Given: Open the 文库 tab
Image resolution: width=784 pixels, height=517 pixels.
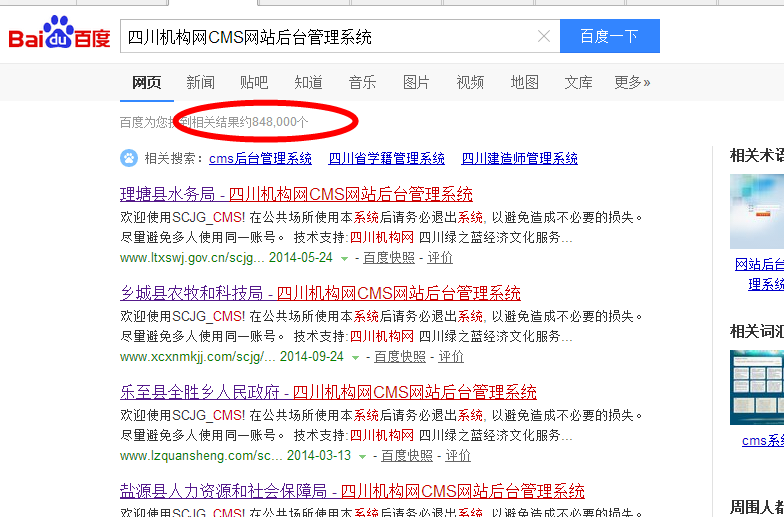Looking at the screenshot, I should click(x=578, y=82).
